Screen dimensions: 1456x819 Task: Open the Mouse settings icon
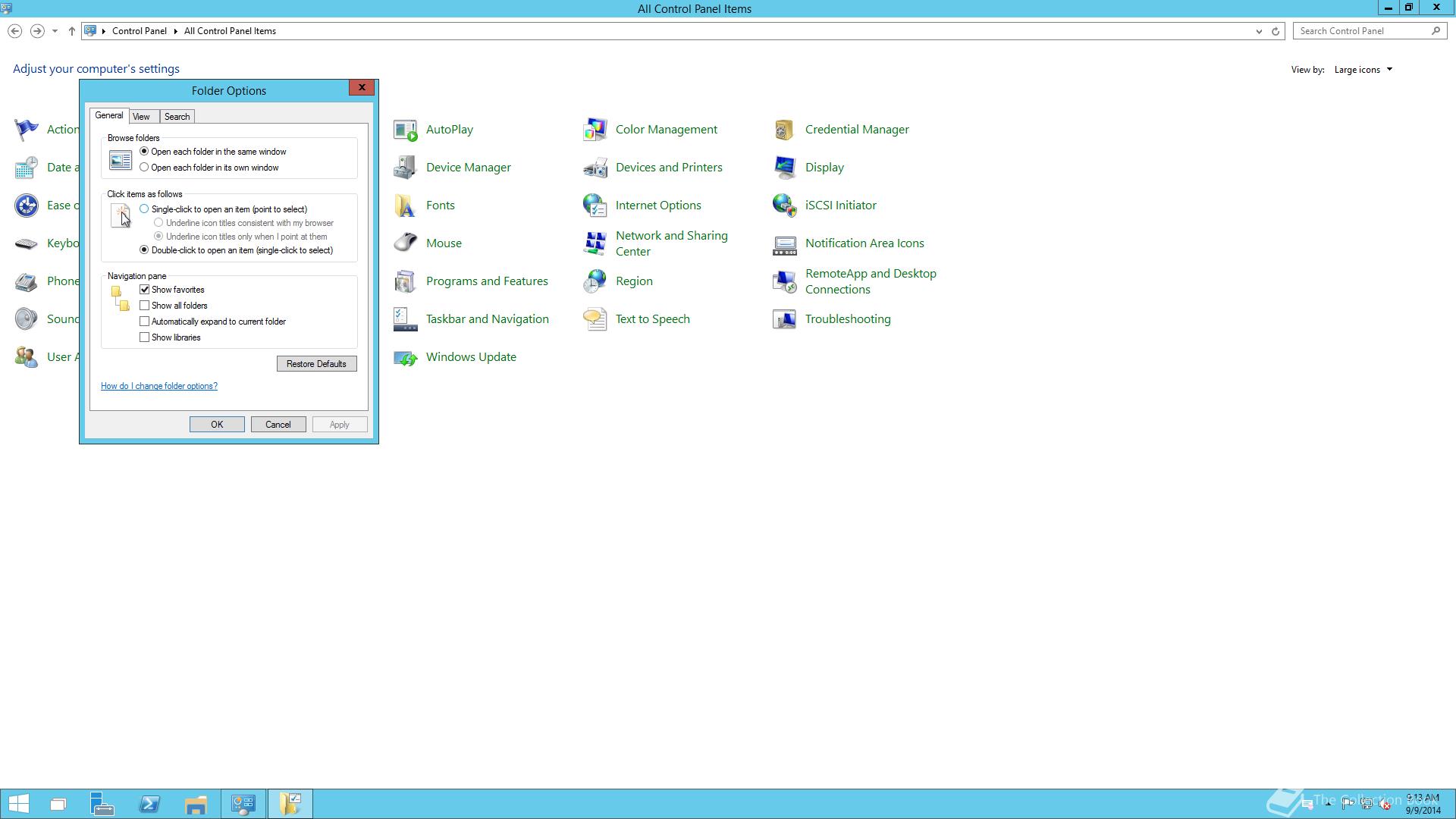pyautogui.click(x=406, y=243)
